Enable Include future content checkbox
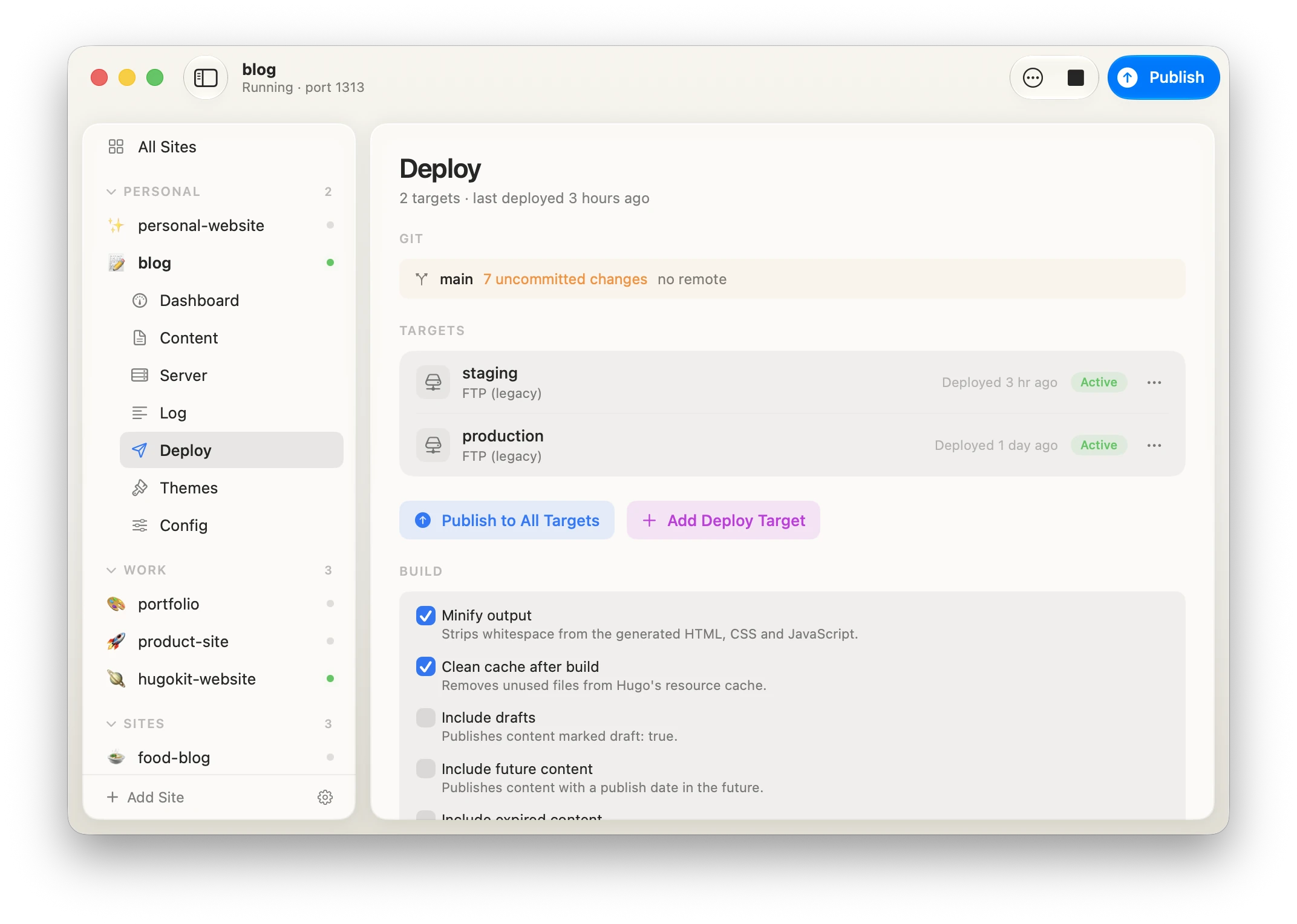The image size is (1297, 924). [x=426, y=769]
